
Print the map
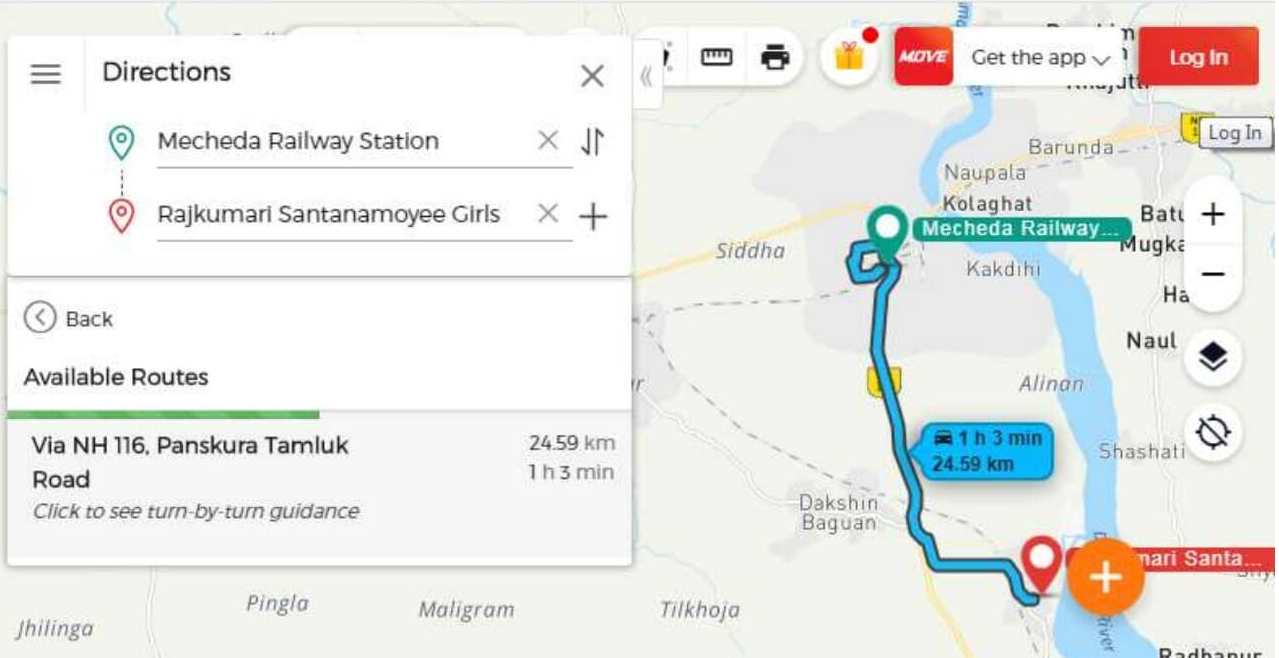(775, 58)
